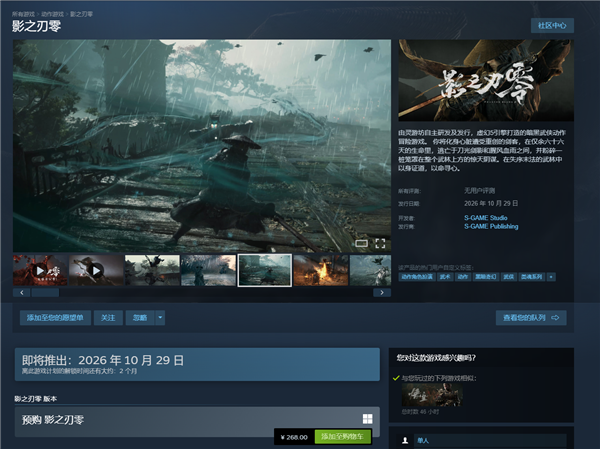Open the 影之刃零 header capsule image
This screenshot has height=449, width=600.
click(x=486, y=80)
